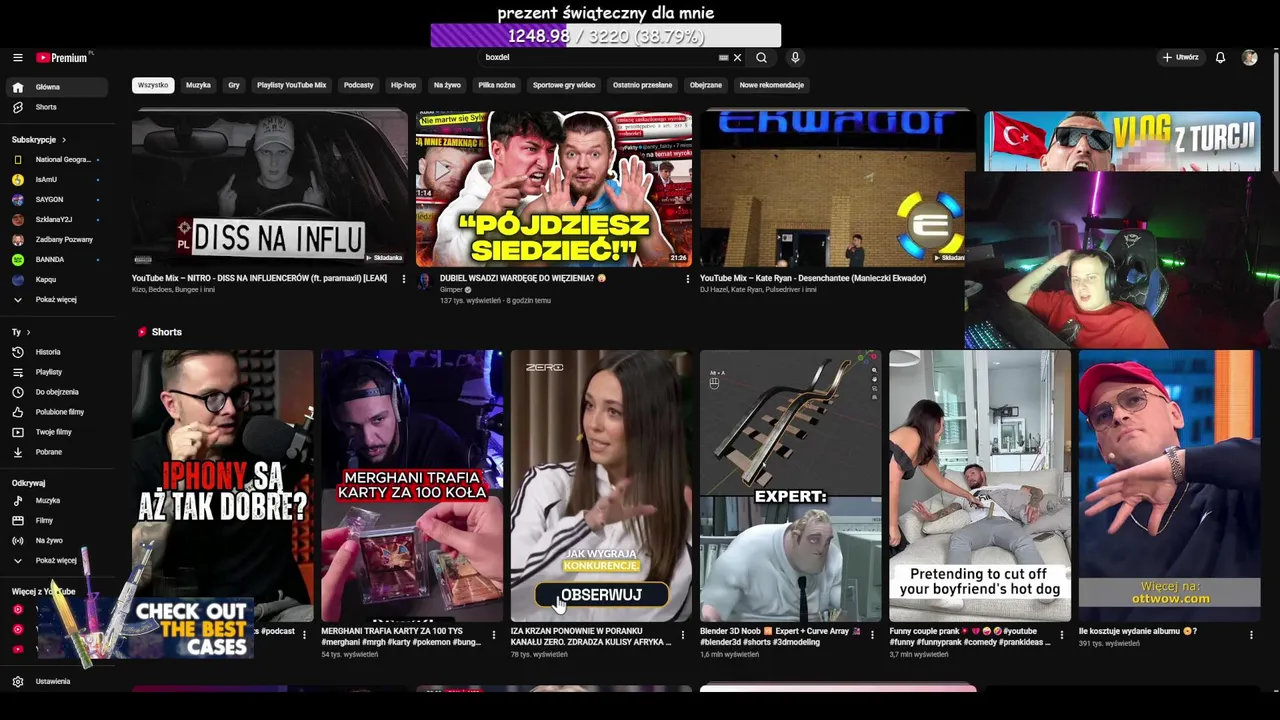Screen dimensions: 1280x720
Task: Open the DUBIEL WSADZI WARDĘGĘ video title
Action: click(523, 278)
